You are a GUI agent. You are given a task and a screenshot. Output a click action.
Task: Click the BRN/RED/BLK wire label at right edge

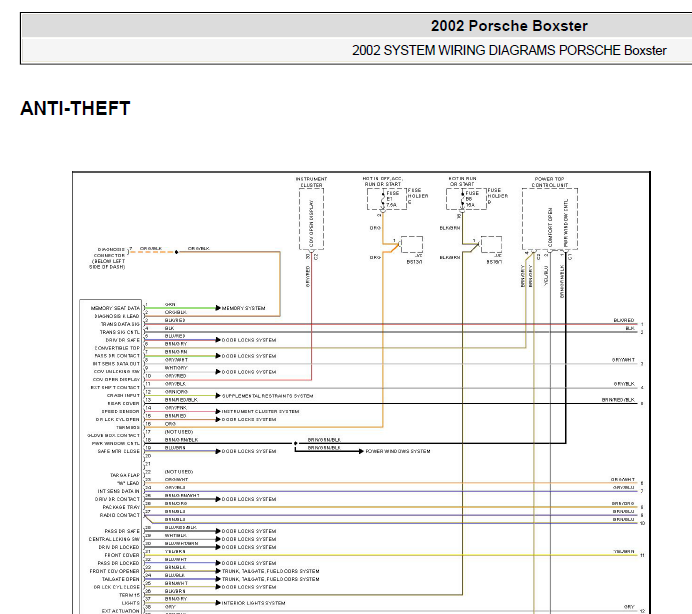(618, 400)
